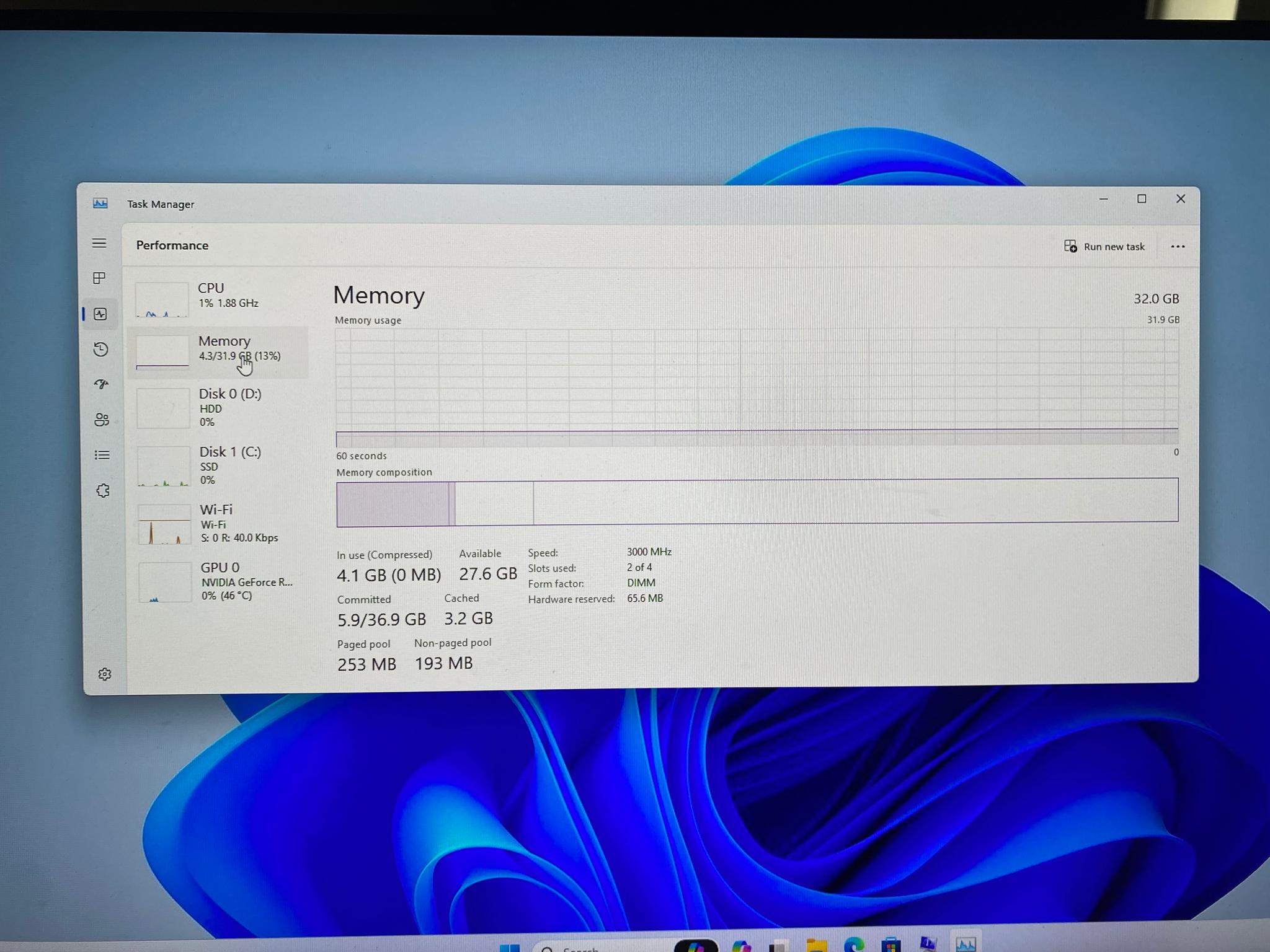Select the Performance page icon in sidebar
The height and width of the screenshot is (952, 1270).
pos(100,314)
